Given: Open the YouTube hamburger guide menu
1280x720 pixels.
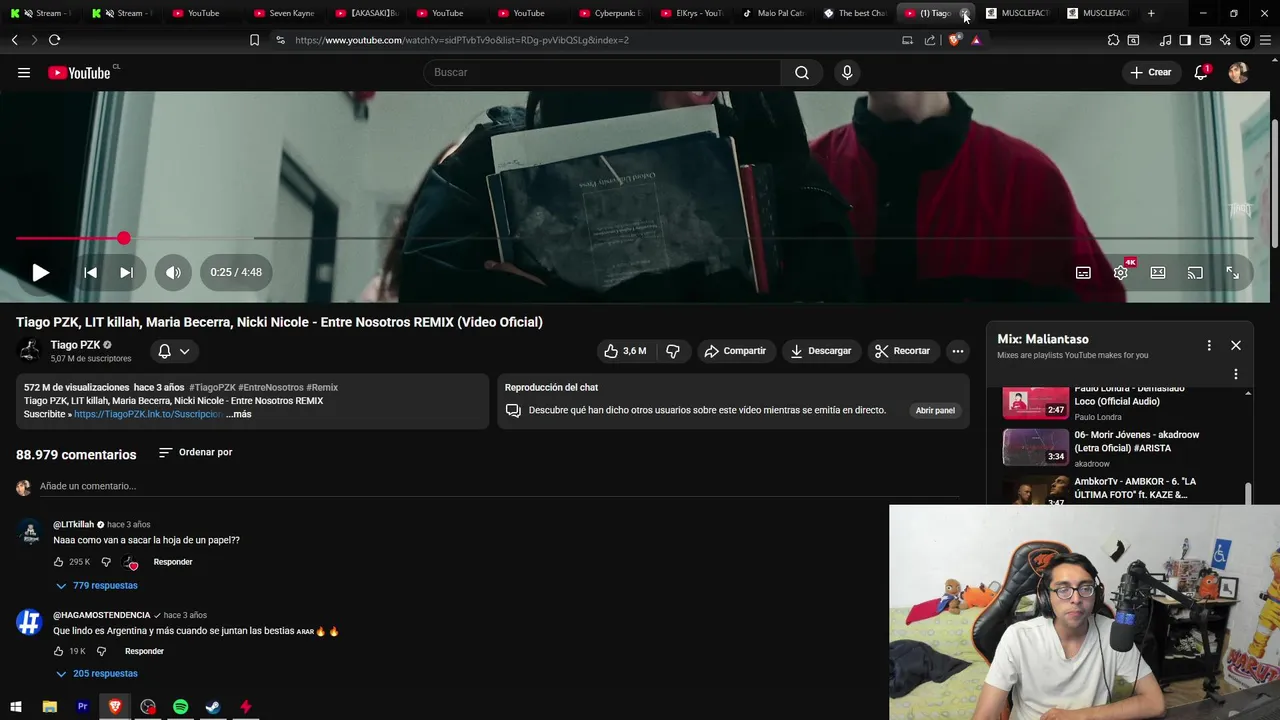Looking at the screenshot, I should pyautogui.click(x=24, y=72).
